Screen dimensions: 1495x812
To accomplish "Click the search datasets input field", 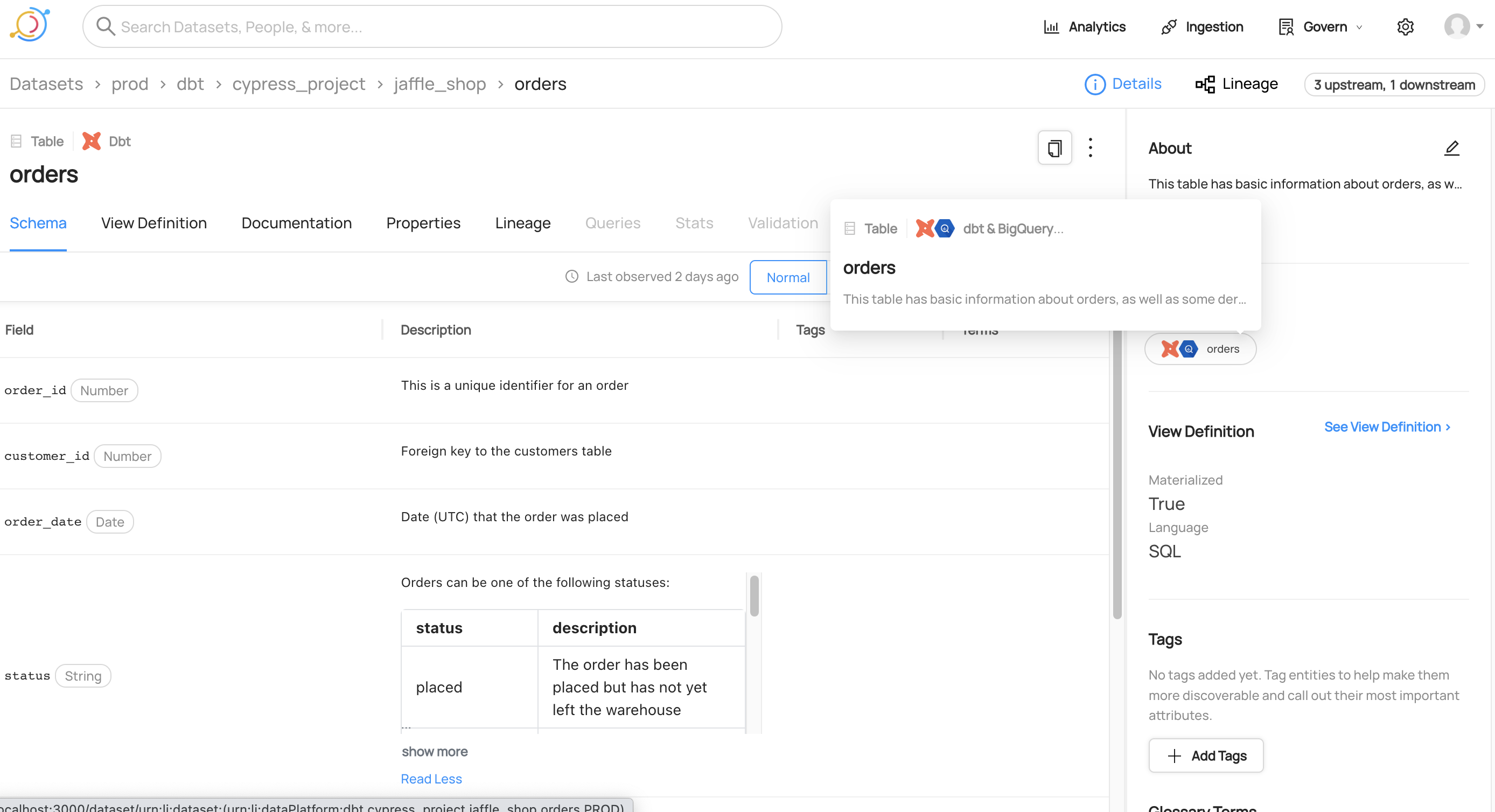I will (432, 27).
